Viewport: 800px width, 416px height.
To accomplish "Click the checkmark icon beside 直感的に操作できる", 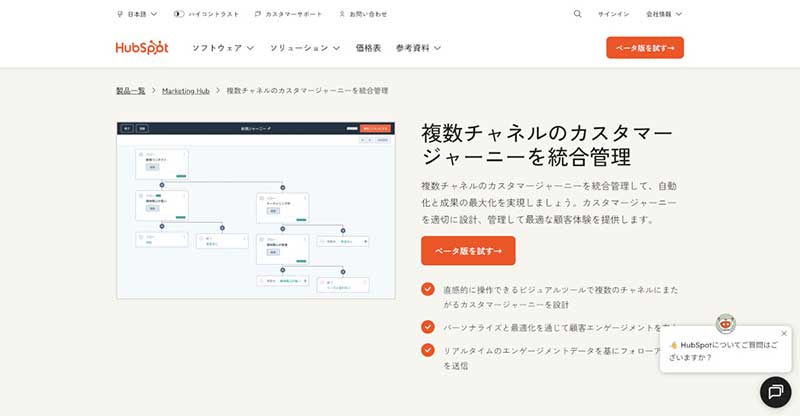I will [x=428, y=289].
